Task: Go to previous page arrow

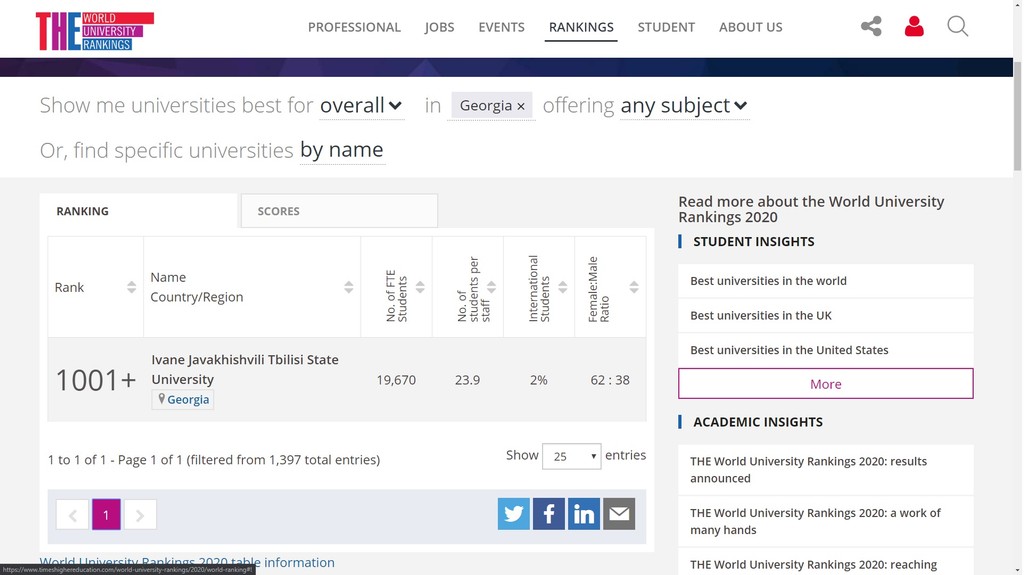Action: pyautogui.click(x=72, y=515)
